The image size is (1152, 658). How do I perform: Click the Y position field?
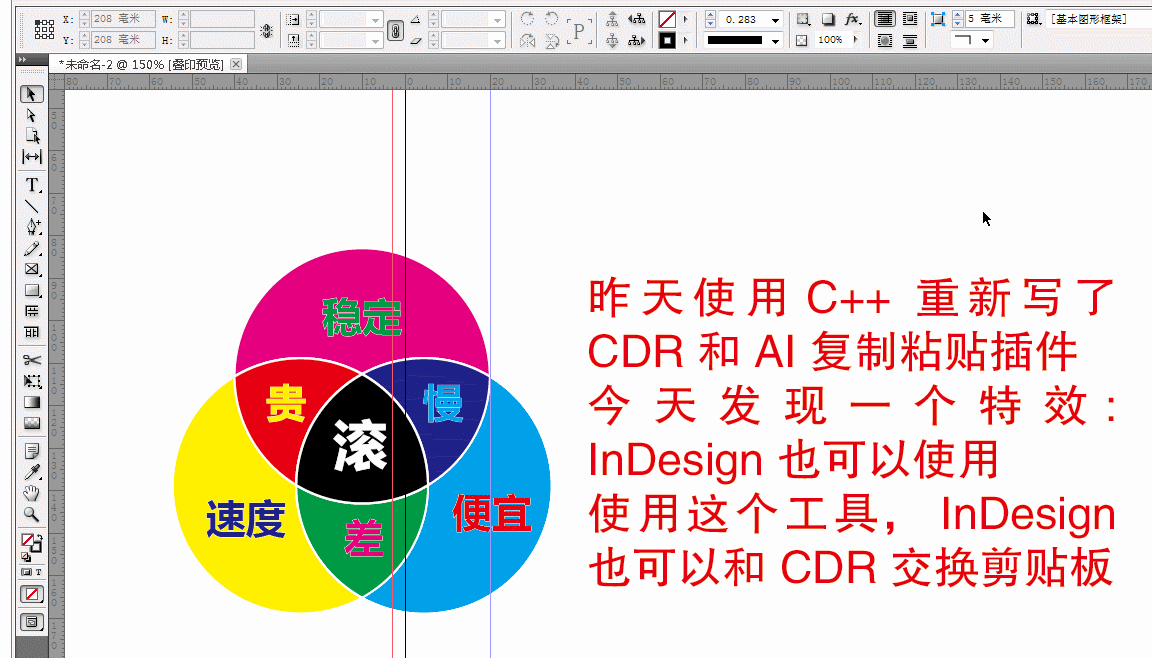pos(123,40)
